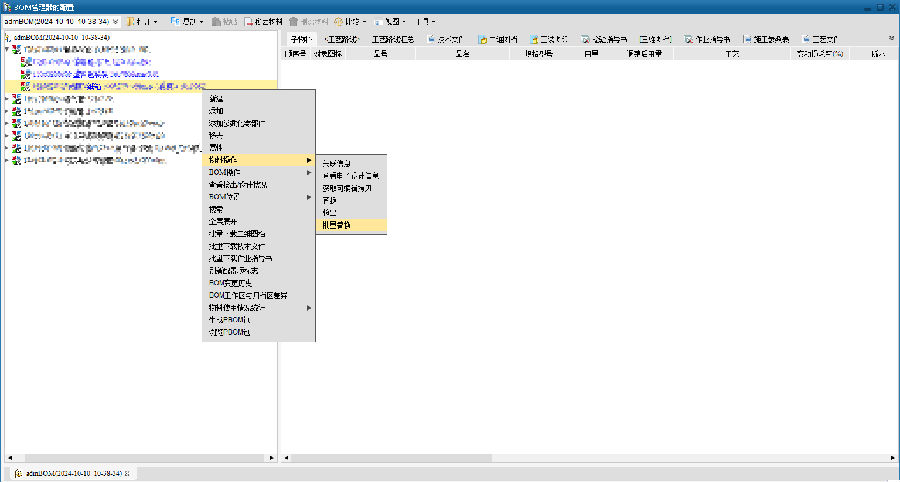Select the admBOM root item in the tree
Viewport: 900px width, 482px height.
click(x=60, y=37)
